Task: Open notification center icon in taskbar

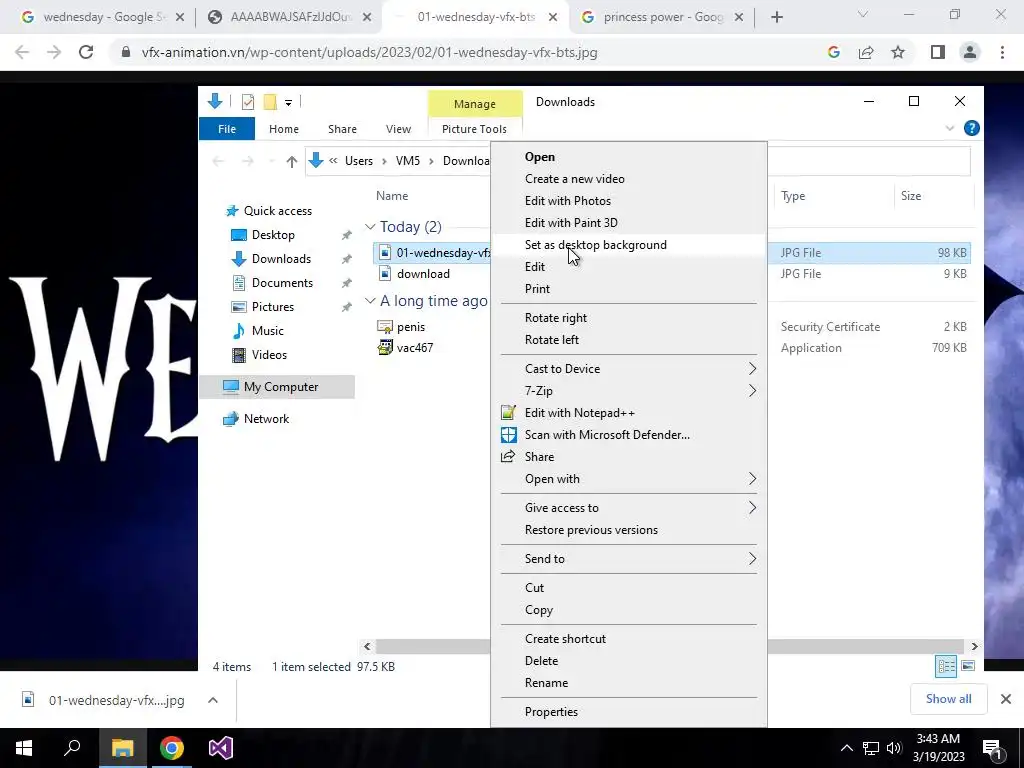Action: (x=992, y=749)
